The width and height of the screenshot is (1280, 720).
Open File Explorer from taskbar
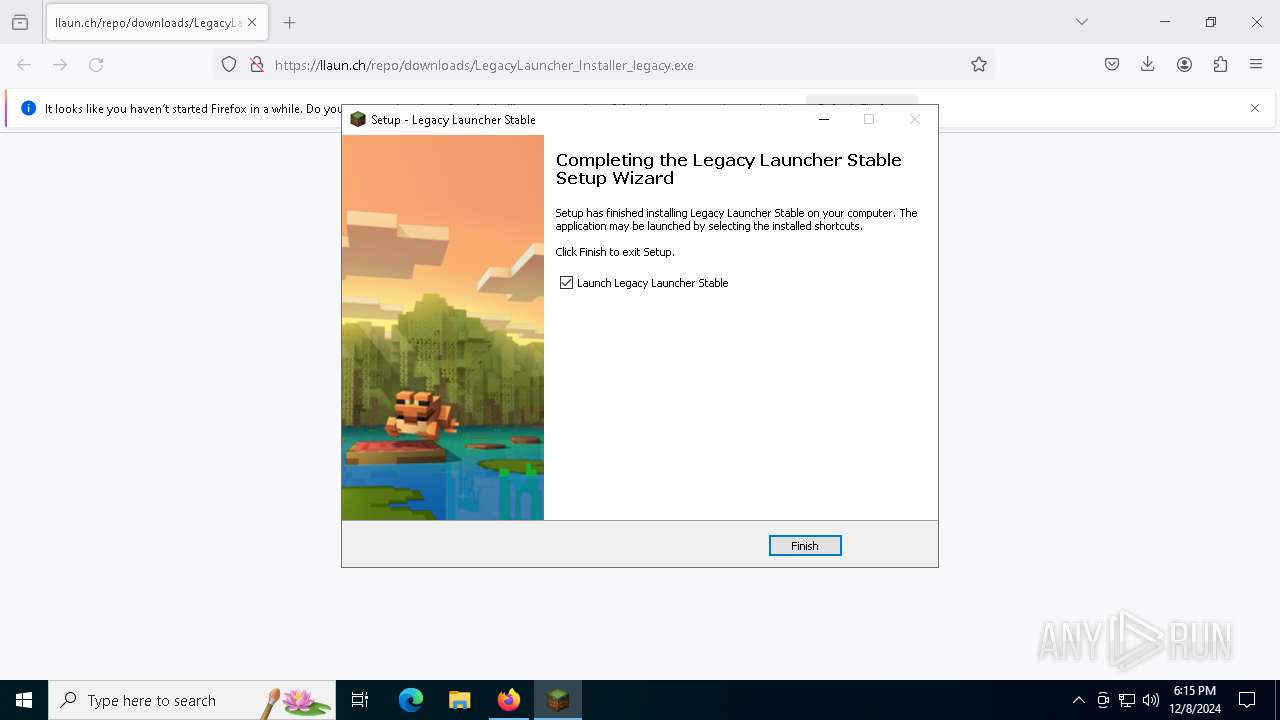pyautogui.click(x=460, y=700)
